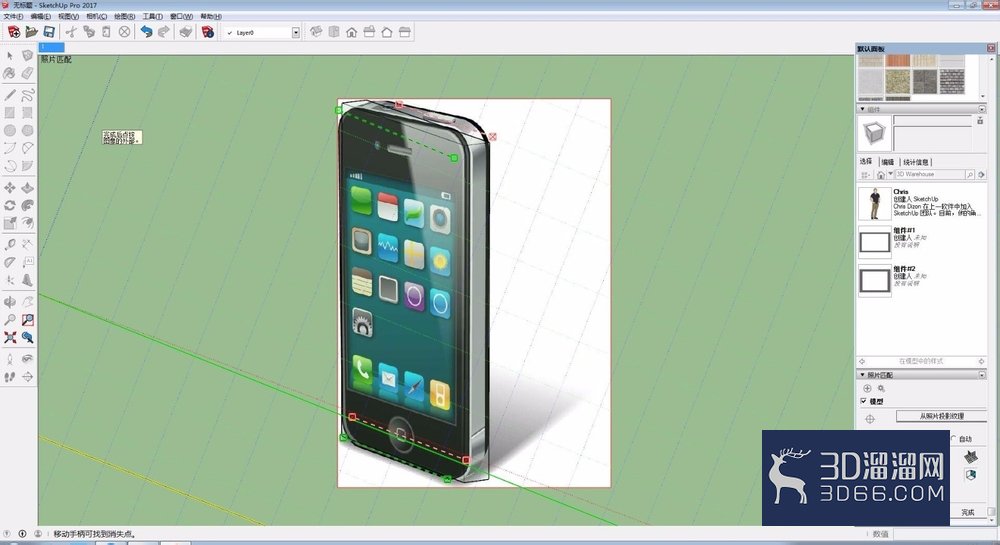
Task: Click the Erase circle-X toolbar icon
Action: [x=124, y=32]
